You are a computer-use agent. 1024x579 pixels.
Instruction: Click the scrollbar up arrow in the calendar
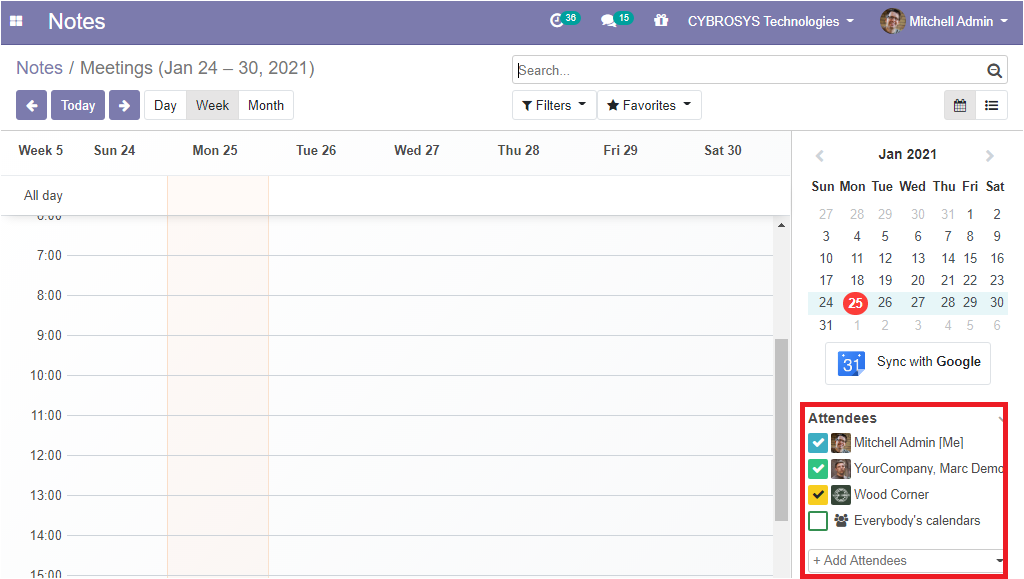click(781, 225)
